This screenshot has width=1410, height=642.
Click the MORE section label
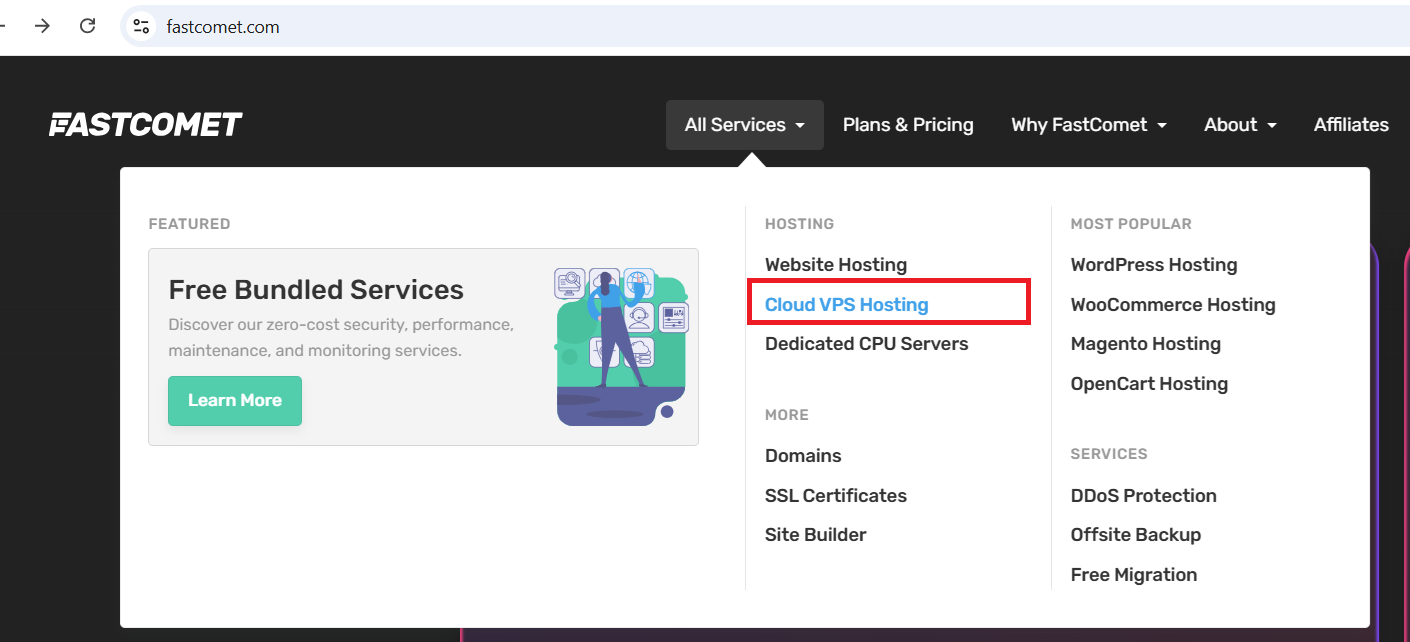787,415
